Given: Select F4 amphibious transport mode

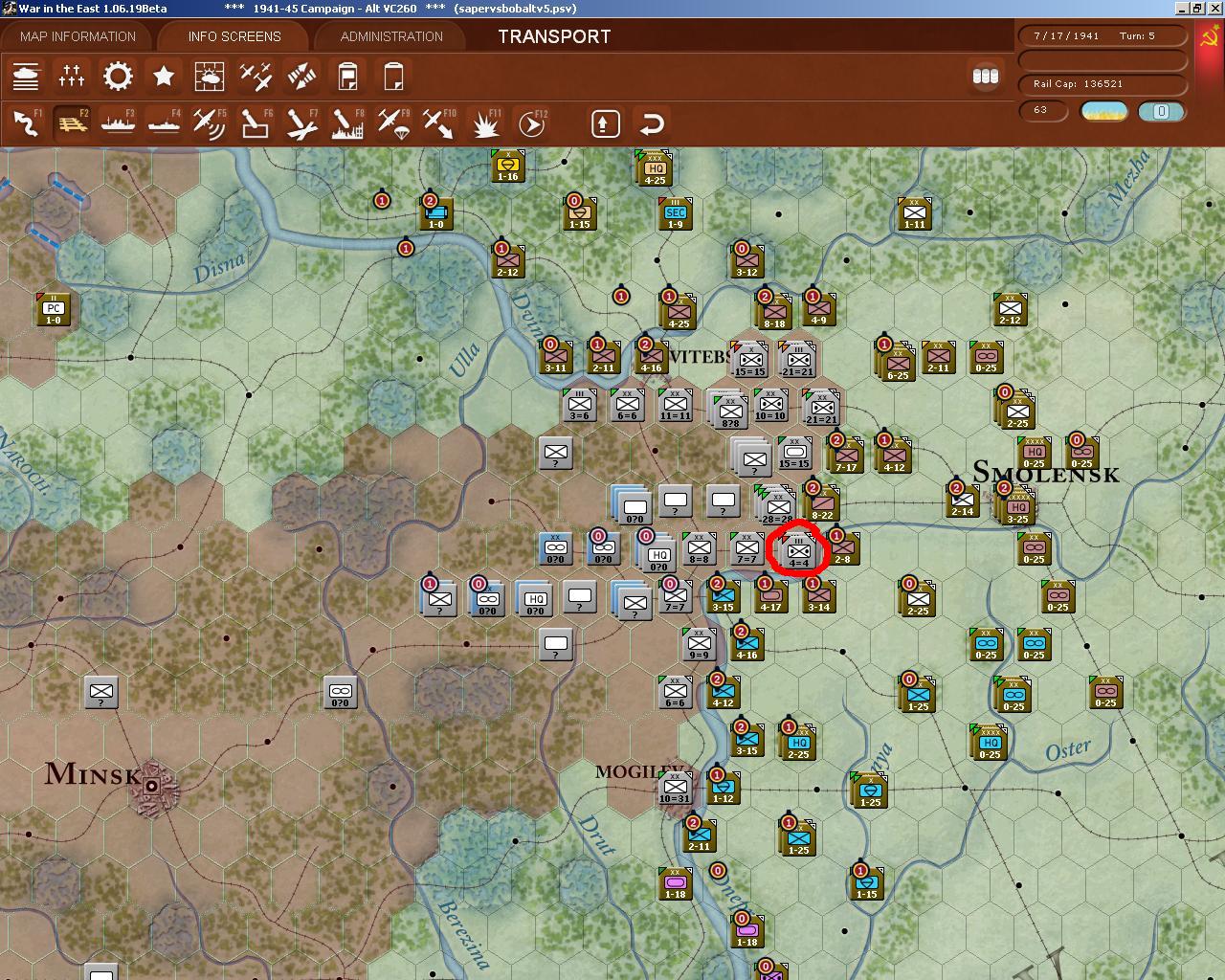Looking at the screenshot, I should [164, 123].
